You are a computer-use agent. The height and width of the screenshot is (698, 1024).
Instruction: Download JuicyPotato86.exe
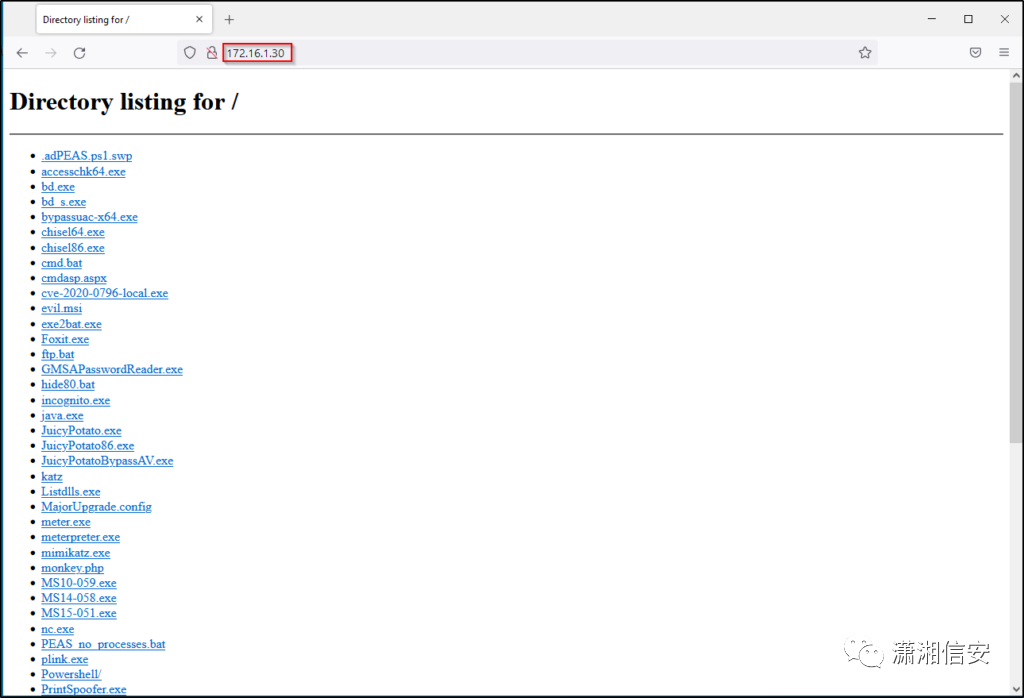88,445
